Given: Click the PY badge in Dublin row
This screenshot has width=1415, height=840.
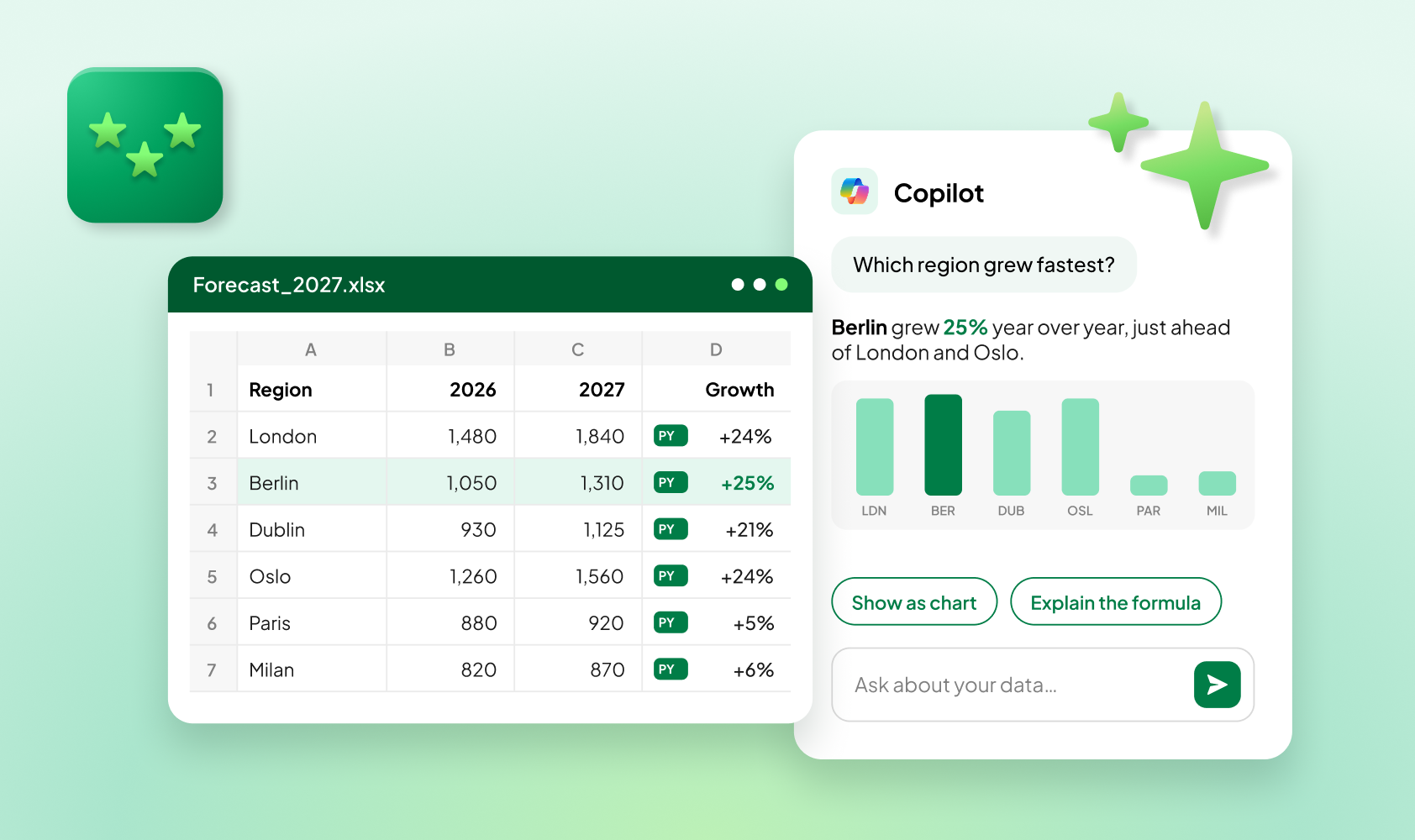Looking at the screenshot, I should [671, 529].
